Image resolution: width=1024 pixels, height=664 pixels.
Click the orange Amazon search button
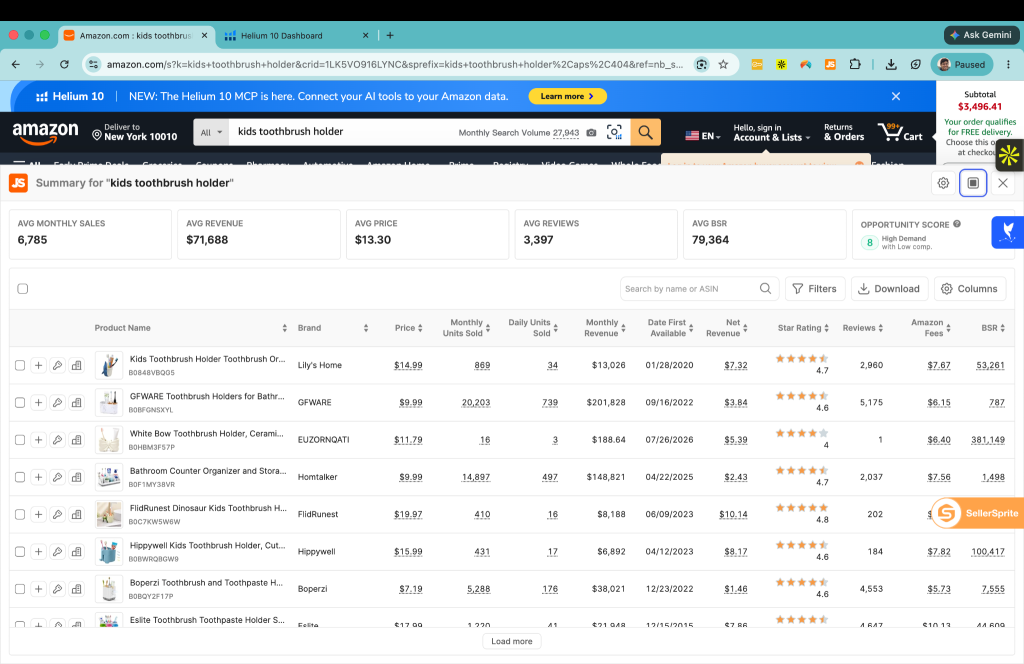645,132
